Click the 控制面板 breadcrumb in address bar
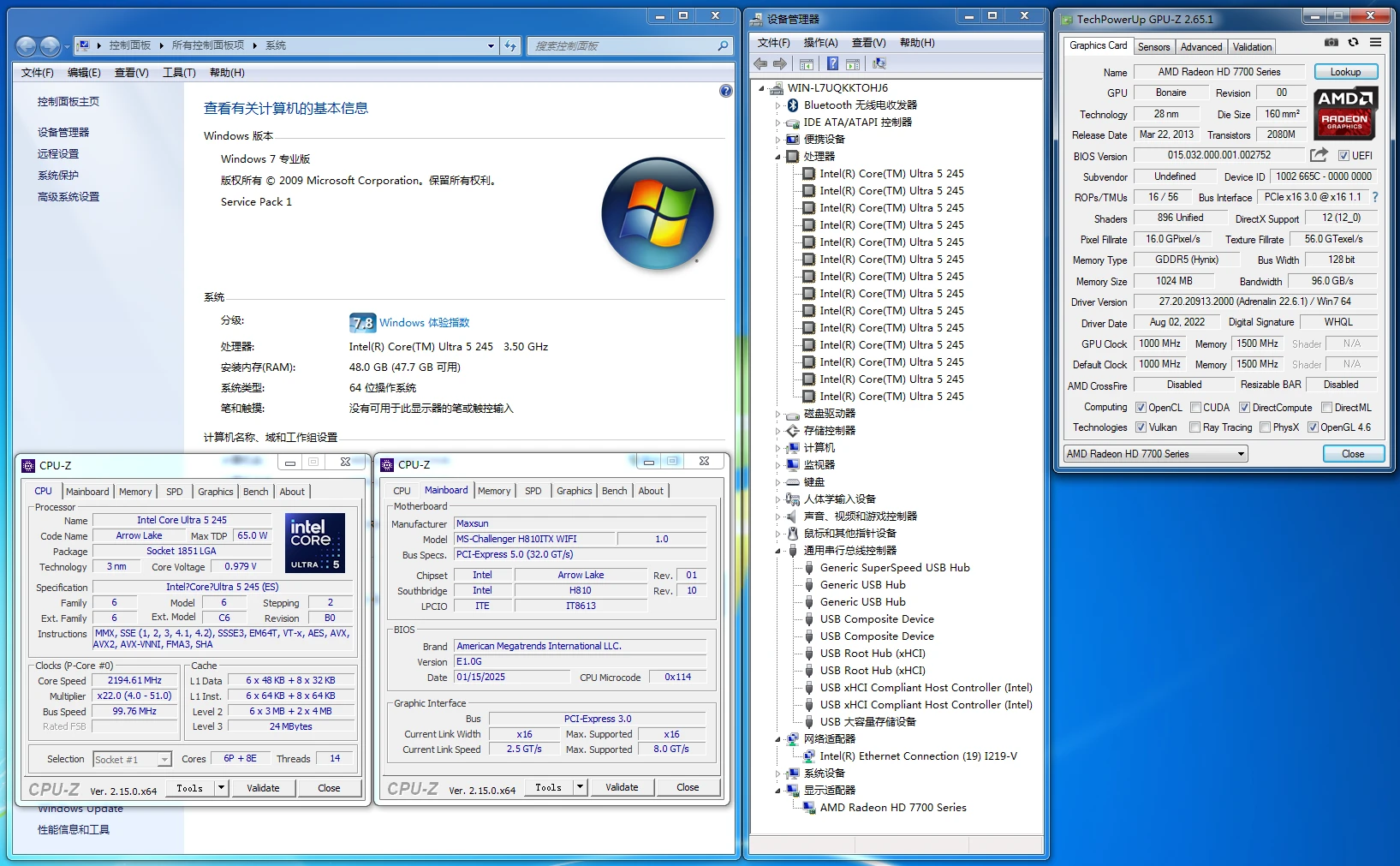The image size is (1400, 866). (129, 45)
